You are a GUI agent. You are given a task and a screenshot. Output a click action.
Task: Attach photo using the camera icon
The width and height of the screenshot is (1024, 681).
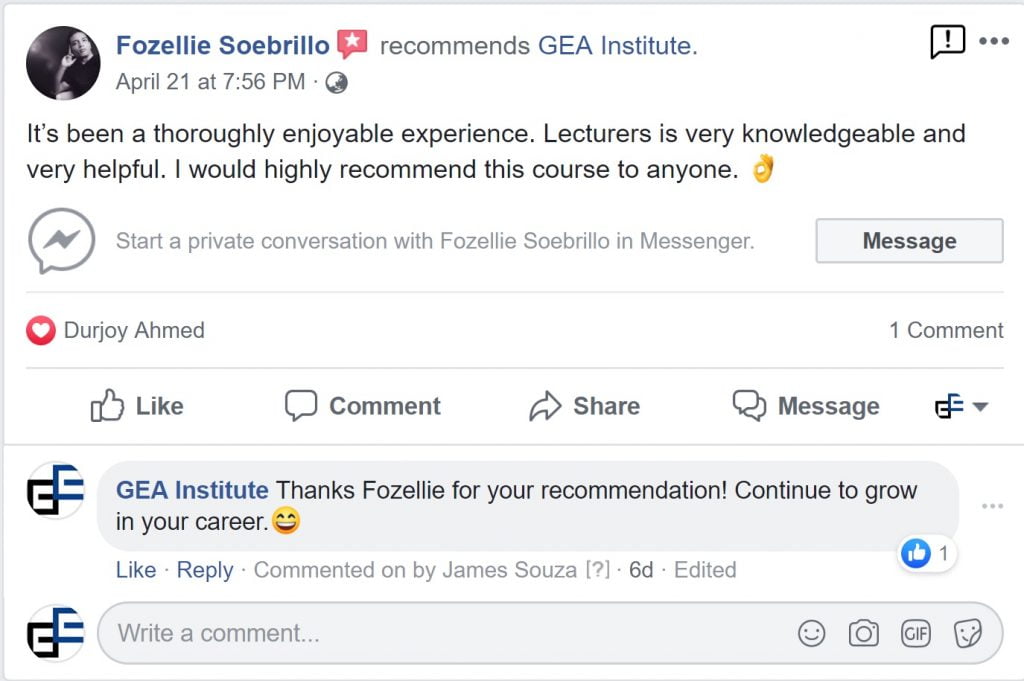click(x=863, y=633)
